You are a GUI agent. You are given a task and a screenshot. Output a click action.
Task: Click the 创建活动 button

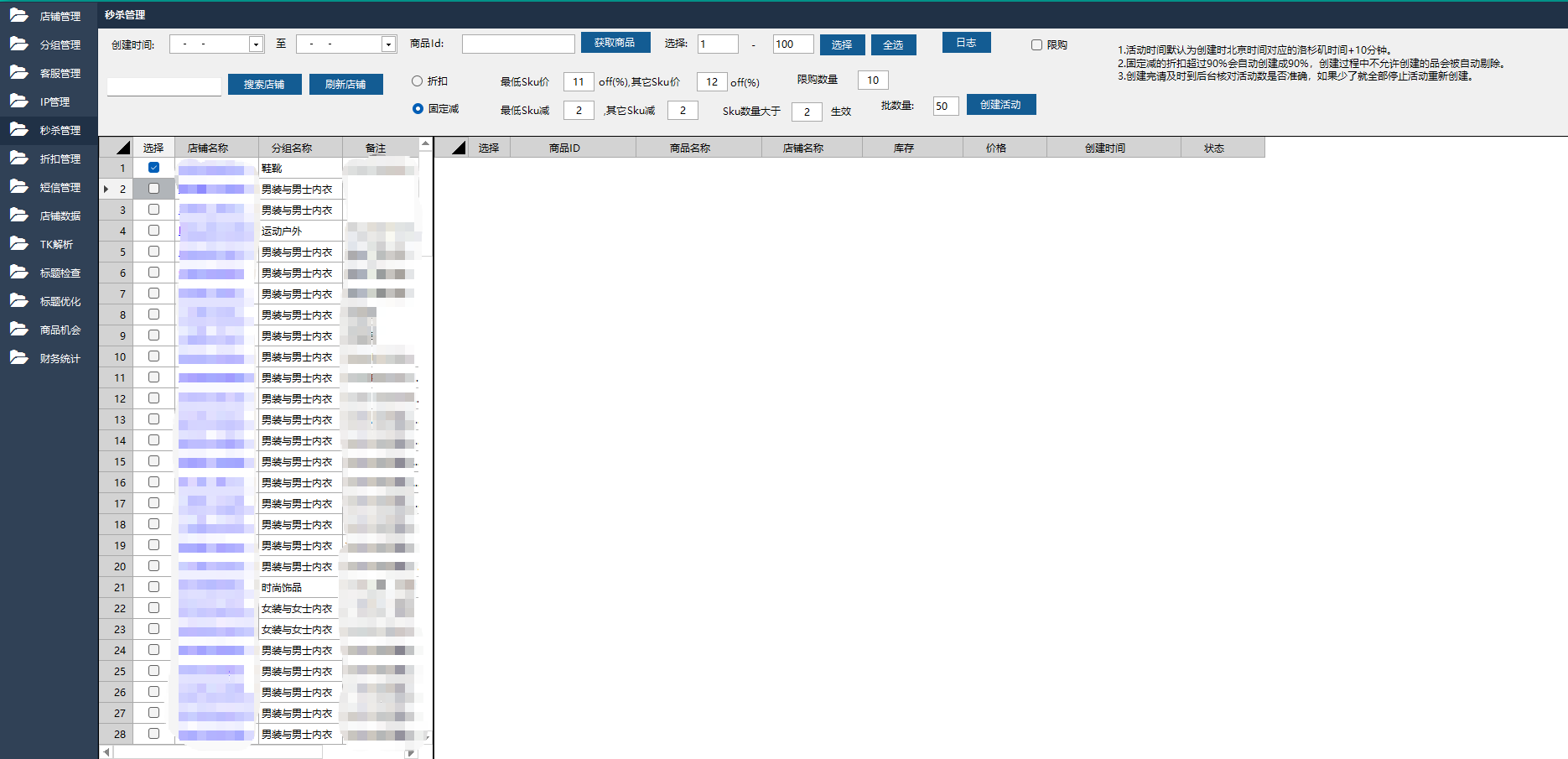[x=1000, y=105]
